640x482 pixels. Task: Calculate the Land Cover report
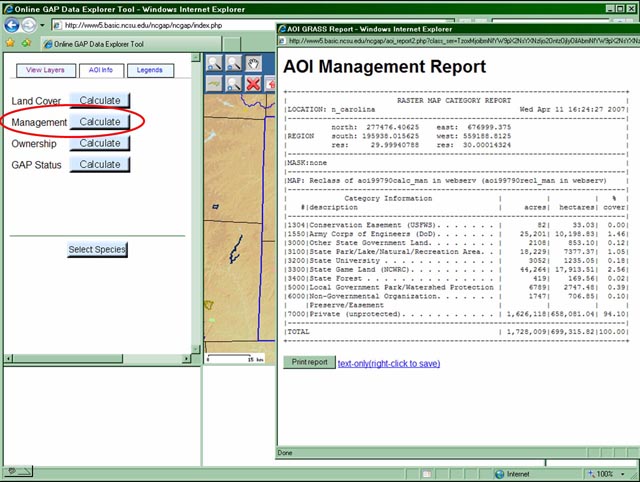(100, 100)
